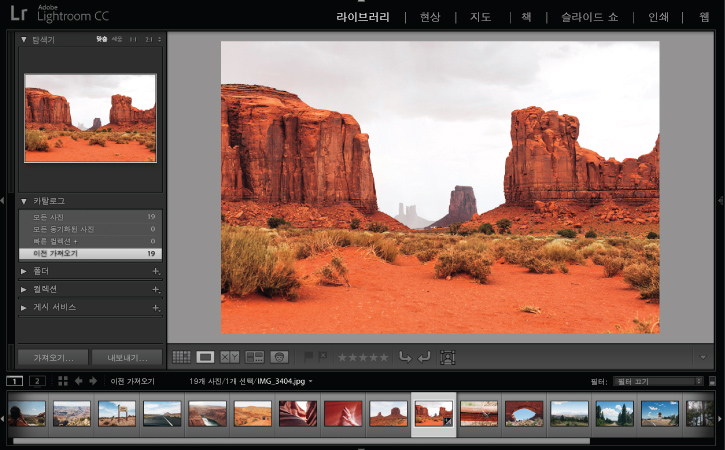Expand the 폴더 panel
The width and height of the screenshot is (725, 450).
click(24, 271)
